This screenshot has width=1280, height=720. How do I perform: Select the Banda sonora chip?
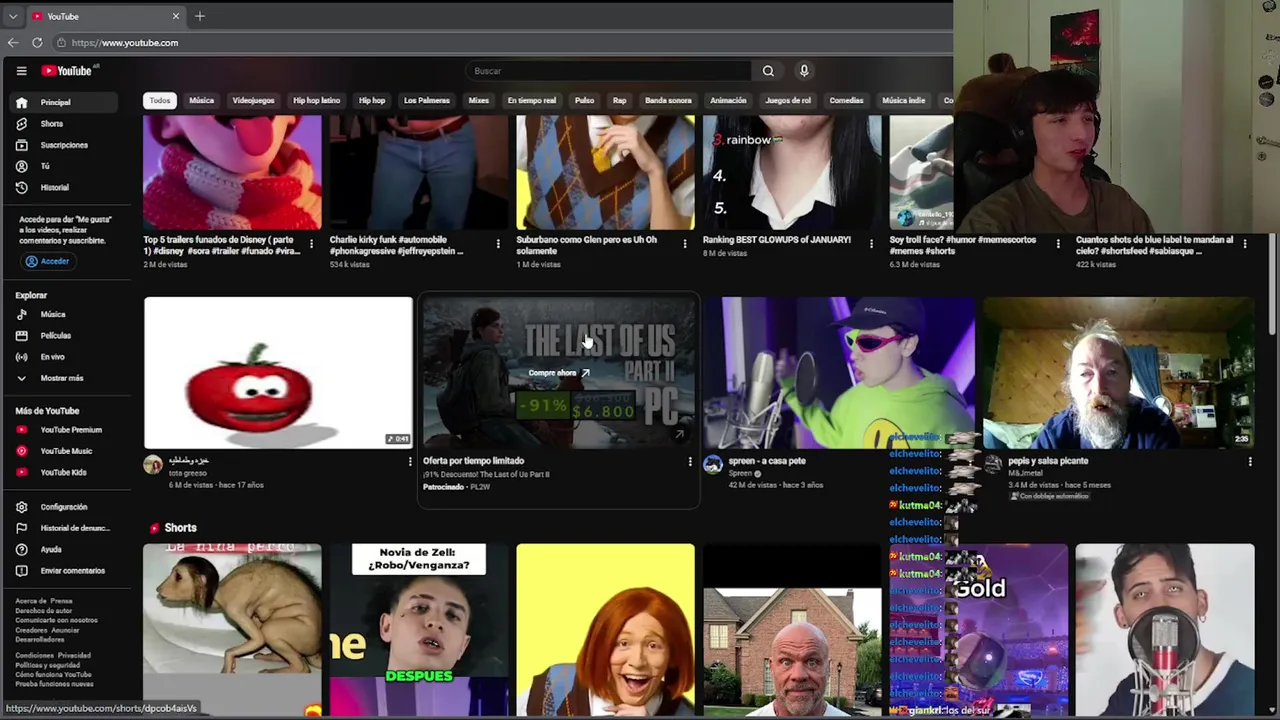click(x=668, y=100)
